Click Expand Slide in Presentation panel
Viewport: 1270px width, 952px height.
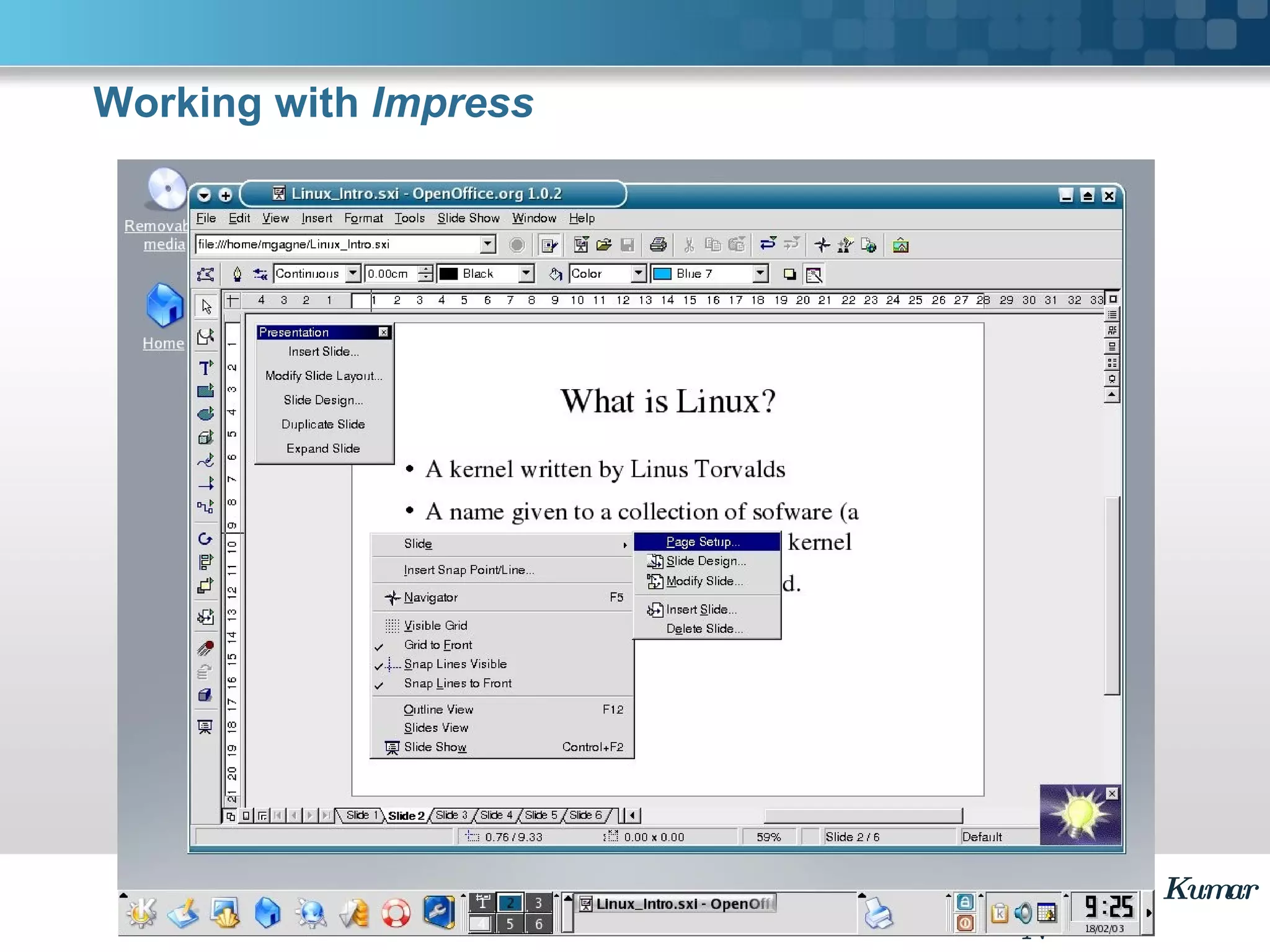pyautogui.click(x=324, y=448)
